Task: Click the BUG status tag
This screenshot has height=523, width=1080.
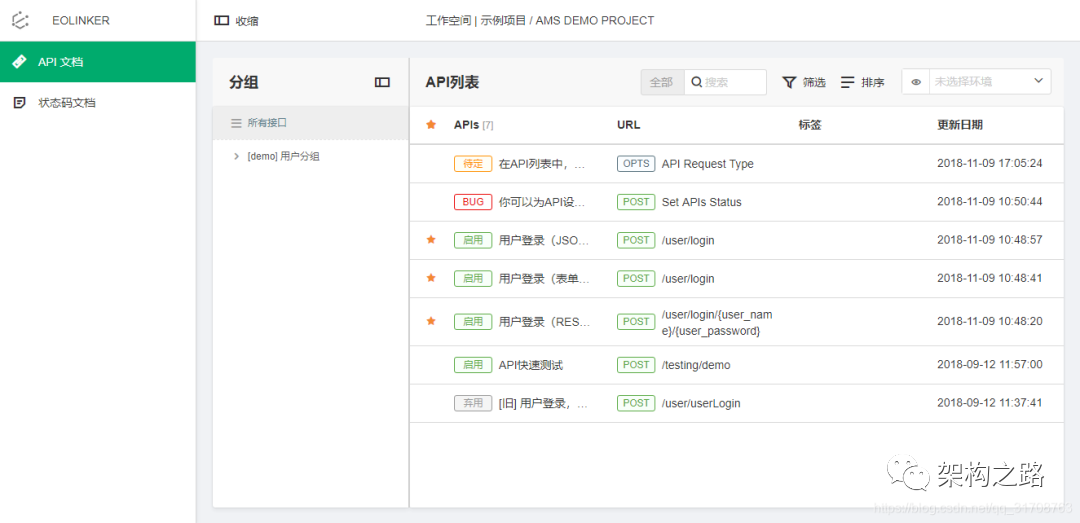Action: tap(473, 202)
